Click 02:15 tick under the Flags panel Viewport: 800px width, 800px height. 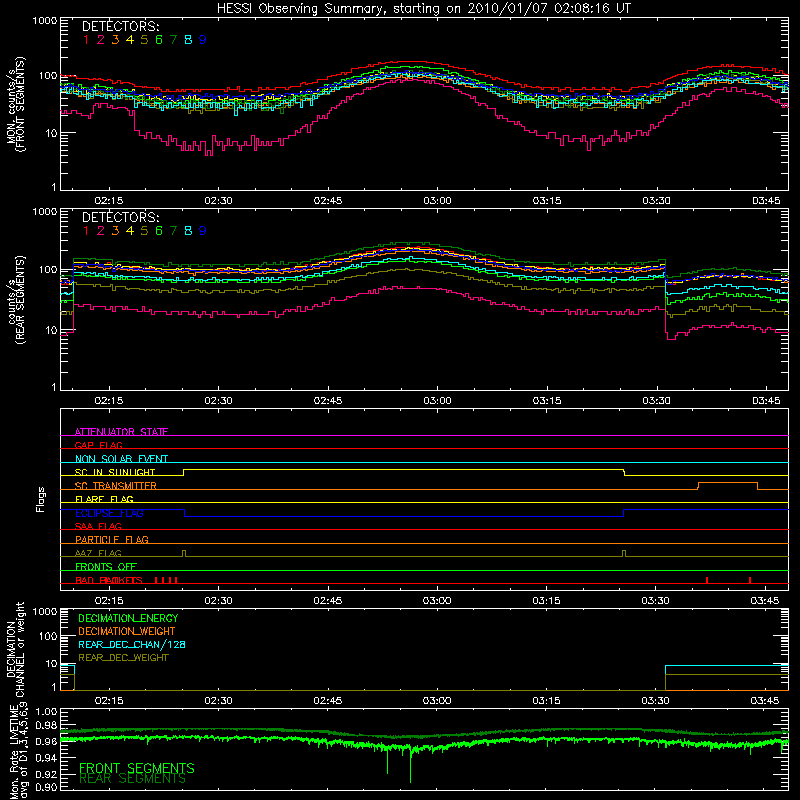coord(109,601)
